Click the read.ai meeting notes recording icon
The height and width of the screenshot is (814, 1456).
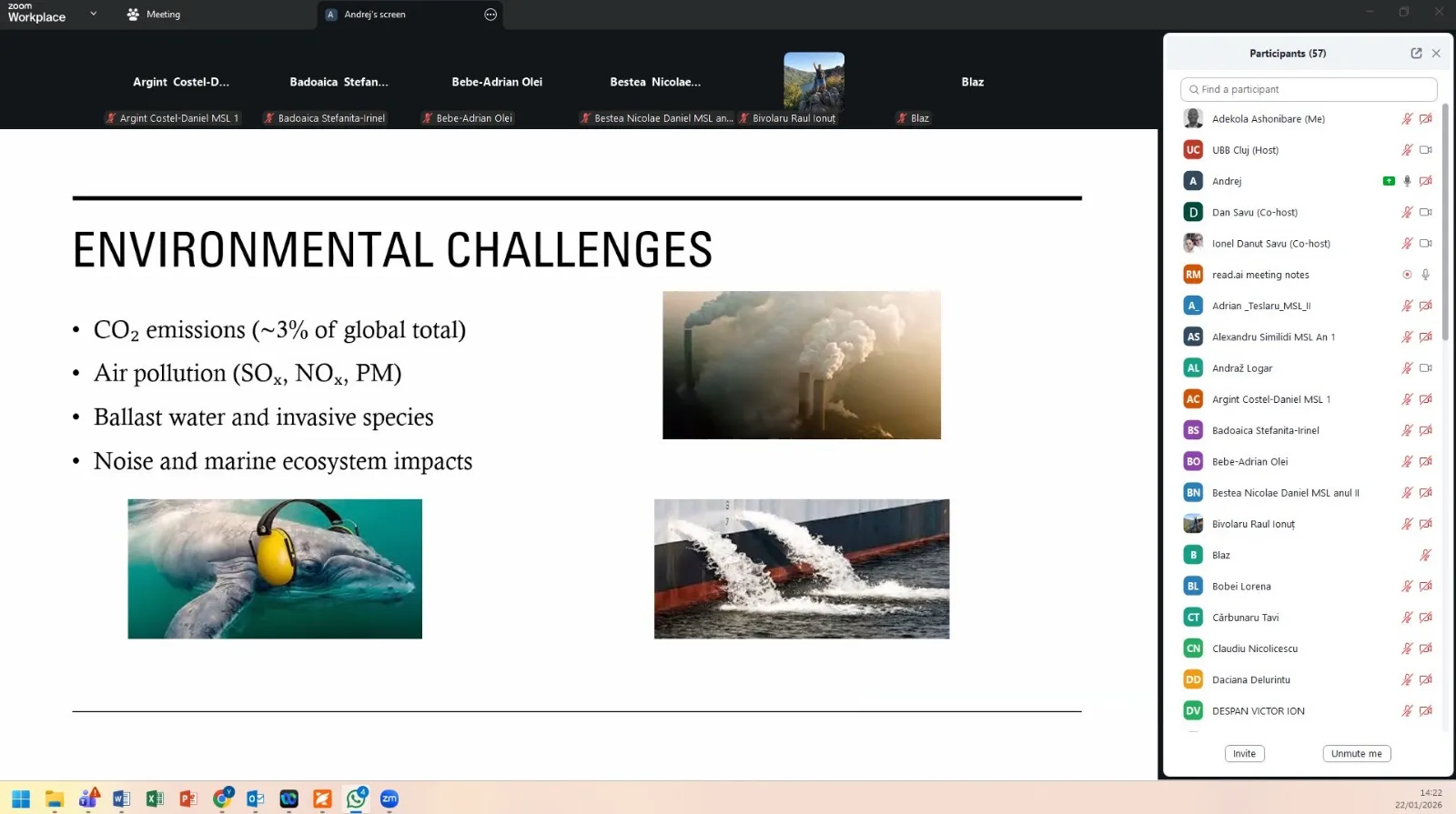[1407, 275]
